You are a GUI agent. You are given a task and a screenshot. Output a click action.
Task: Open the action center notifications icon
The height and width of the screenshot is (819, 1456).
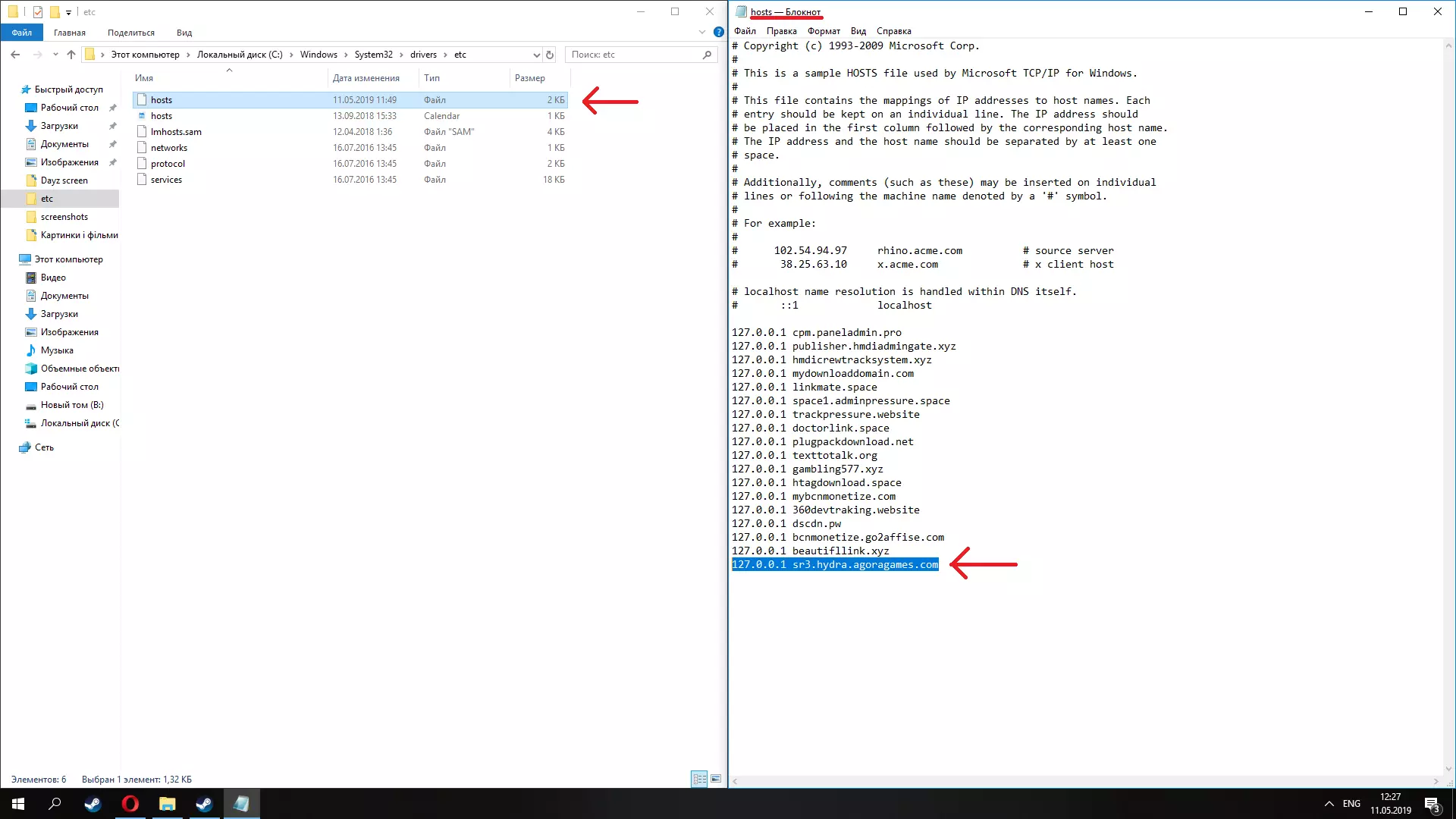(x=1432, y=804)
